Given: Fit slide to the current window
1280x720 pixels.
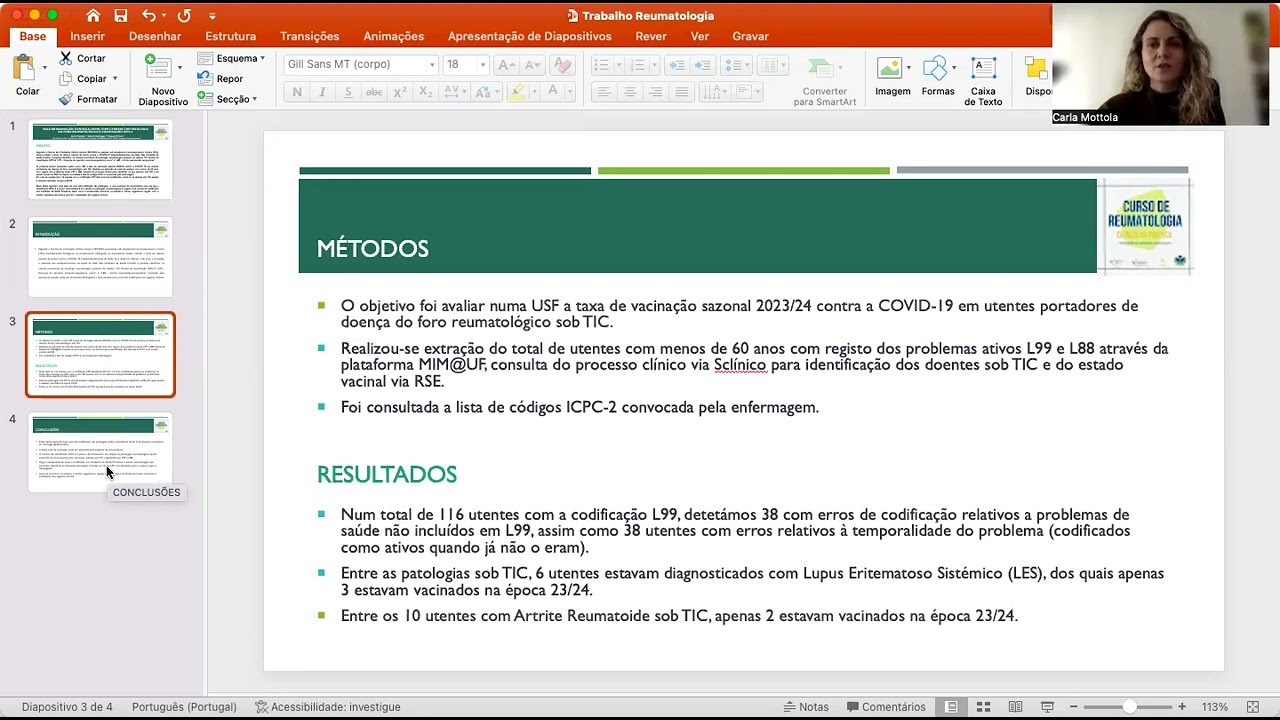Looking at the screenshot, I should coord(1253,707).
